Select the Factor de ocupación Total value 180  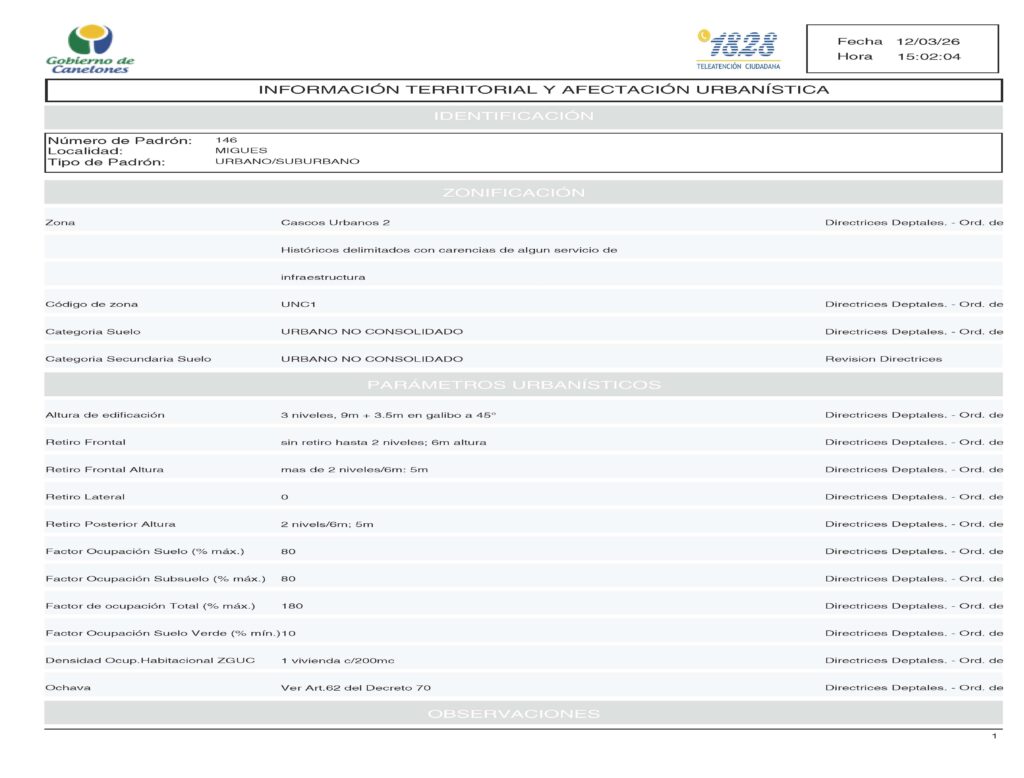click(x=292, y=606)
